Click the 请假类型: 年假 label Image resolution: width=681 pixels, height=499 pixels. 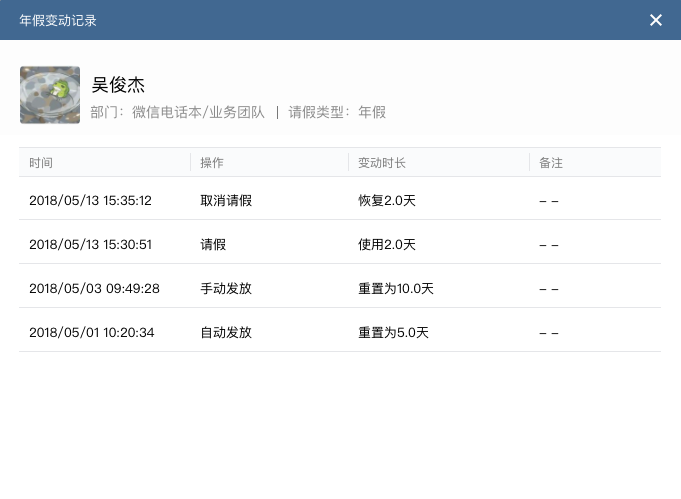[x=337, y=112]
